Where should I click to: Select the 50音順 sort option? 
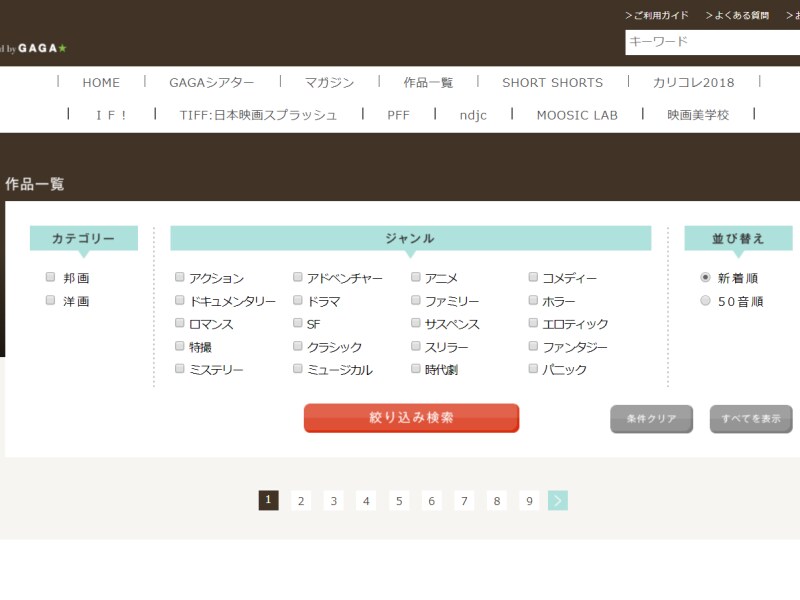tap(705, 300)
